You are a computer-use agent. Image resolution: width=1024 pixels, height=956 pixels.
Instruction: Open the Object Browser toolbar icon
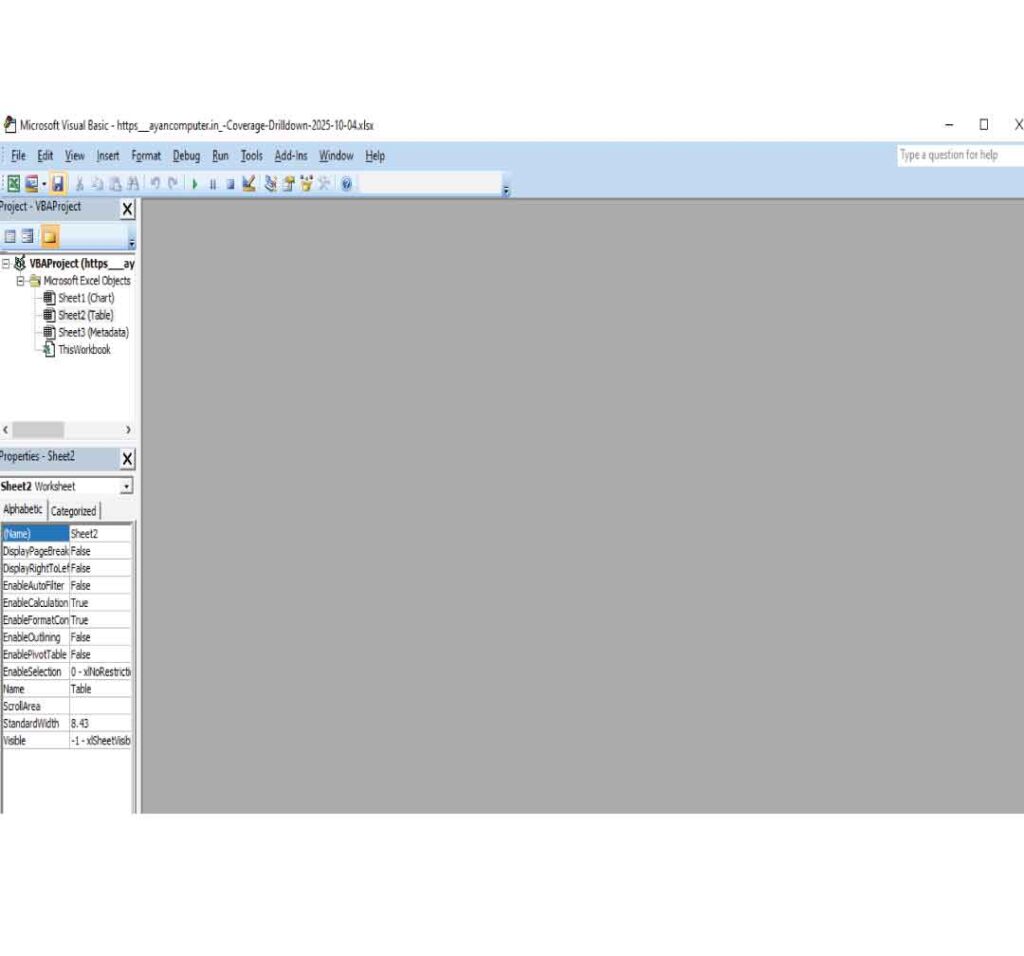pos(306,184)
